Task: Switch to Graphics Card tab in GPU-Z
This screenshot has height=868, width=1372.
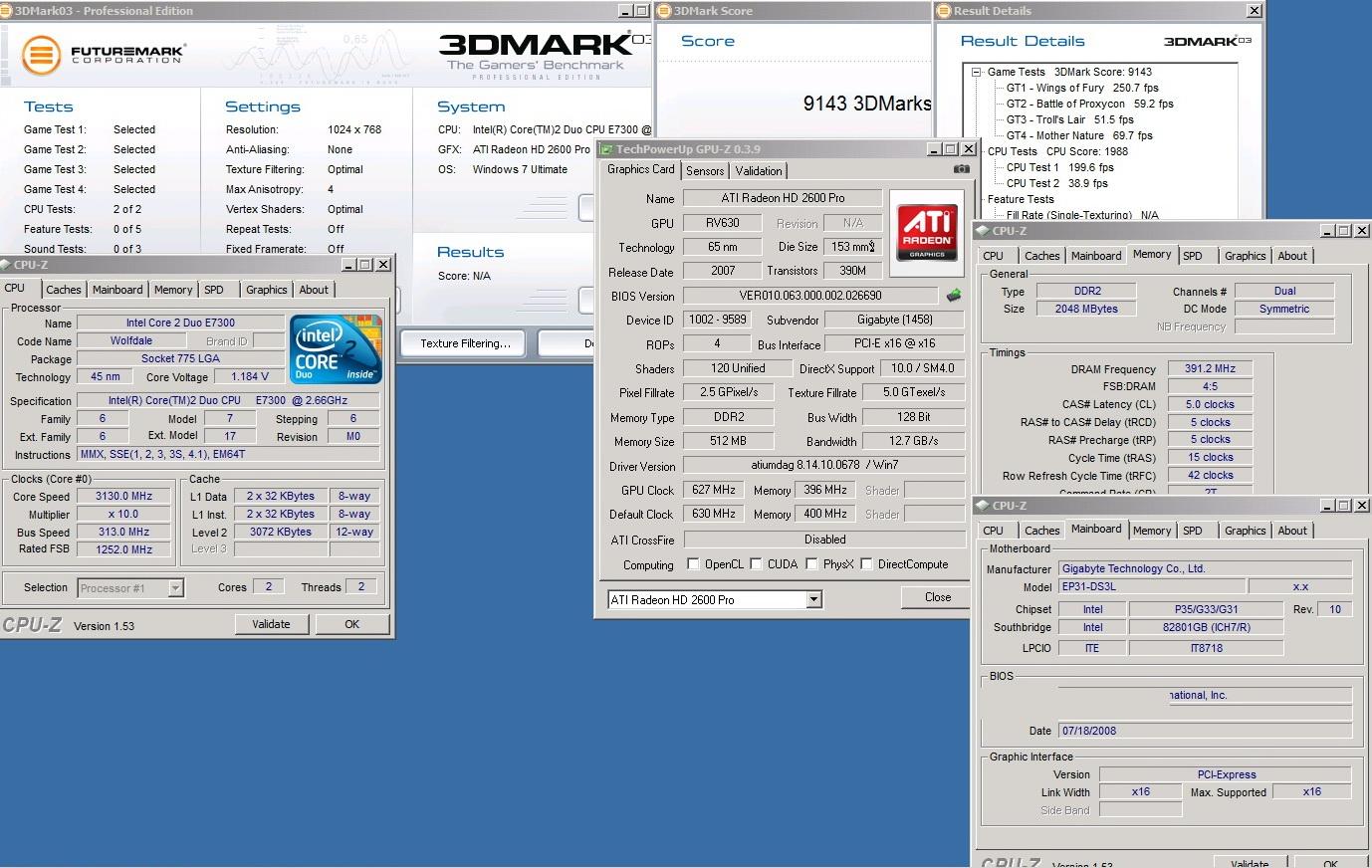Action: click(x=640, y=169)
